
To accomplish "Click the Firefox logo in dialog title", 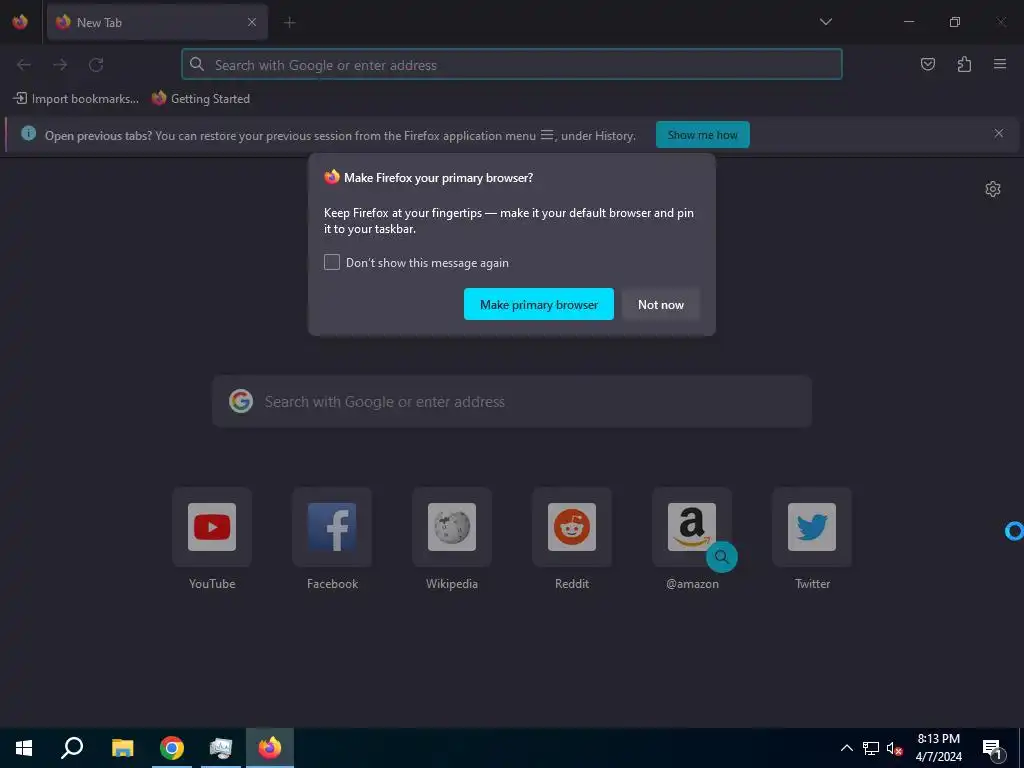I will pyautogui.click(x=332, y=177).
